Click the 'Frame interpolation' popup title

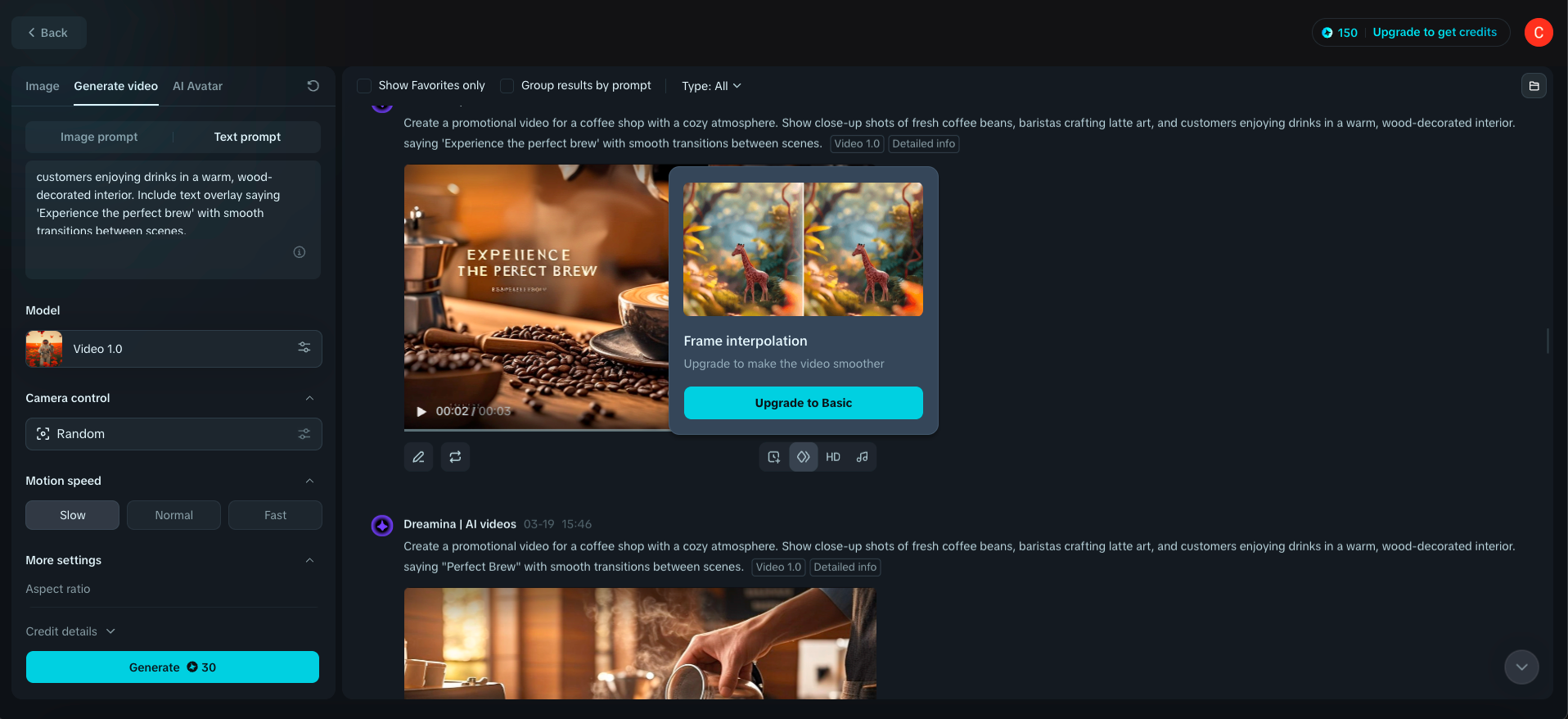[746, 341]
